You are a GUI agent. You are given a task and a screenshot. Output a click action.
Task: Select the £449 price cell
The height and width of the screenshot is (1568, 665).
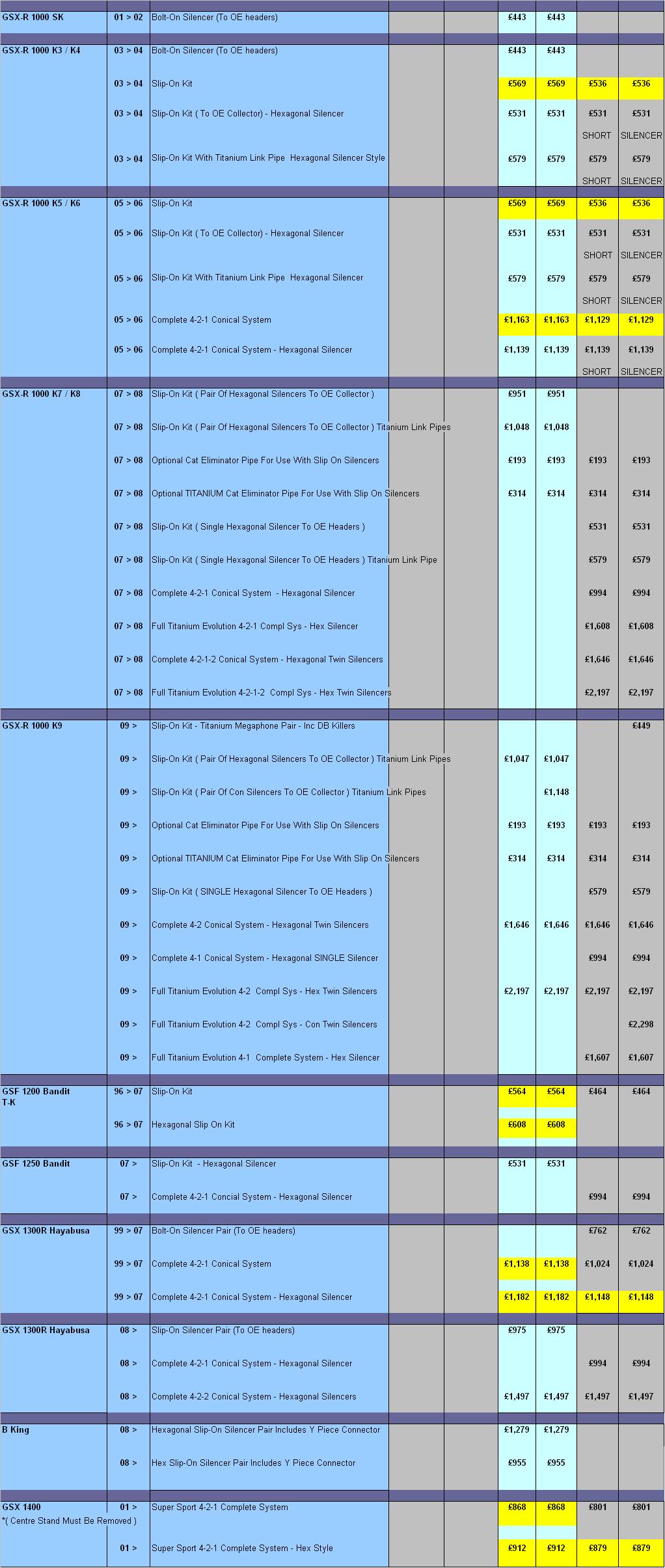[642, 725]
